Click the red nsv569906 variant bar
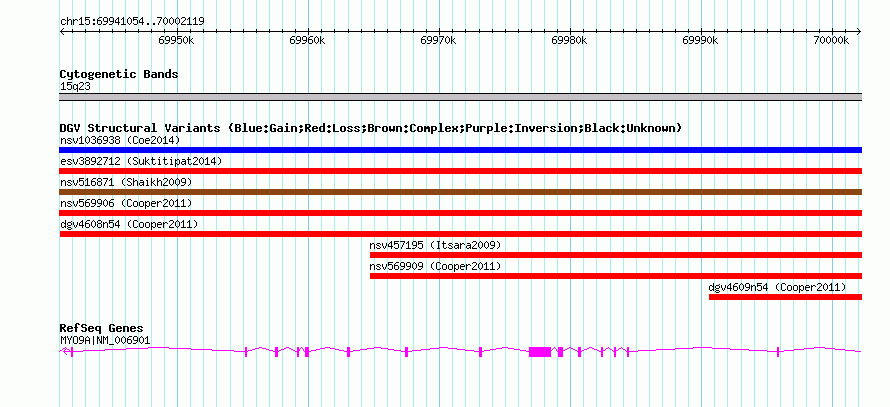 tap(460, 213)
